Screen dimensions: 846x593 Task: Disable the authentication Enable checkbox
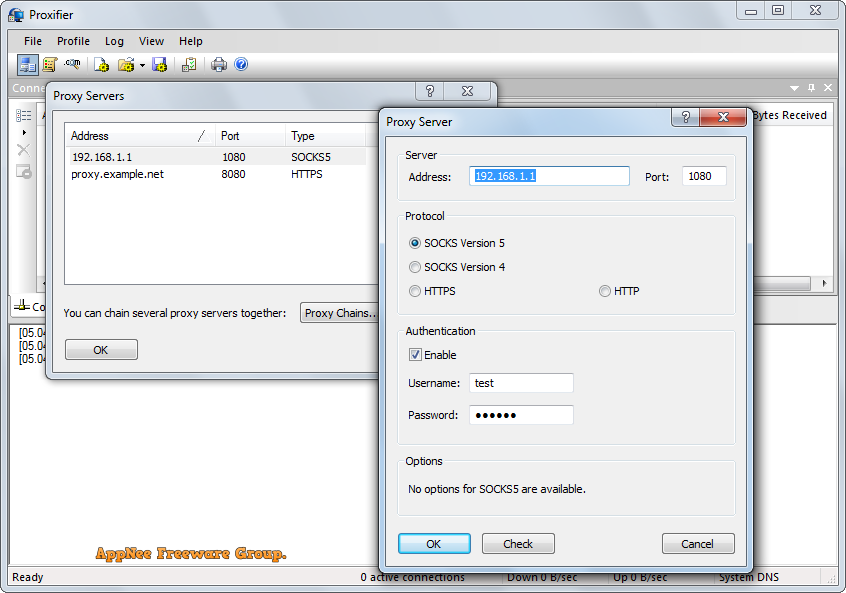[415, 354]
